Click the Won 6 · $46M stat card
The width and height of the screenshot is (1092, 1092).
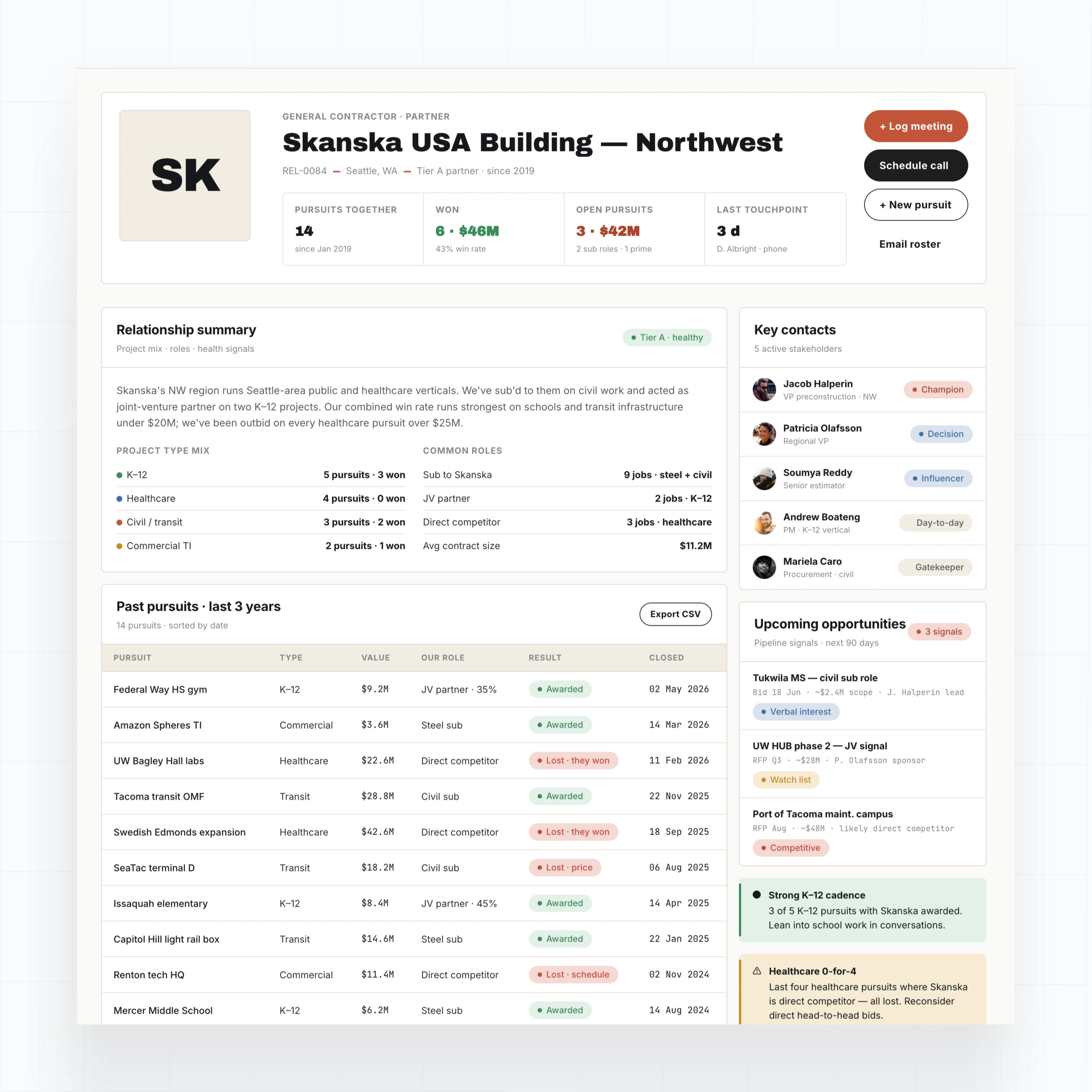493,229
